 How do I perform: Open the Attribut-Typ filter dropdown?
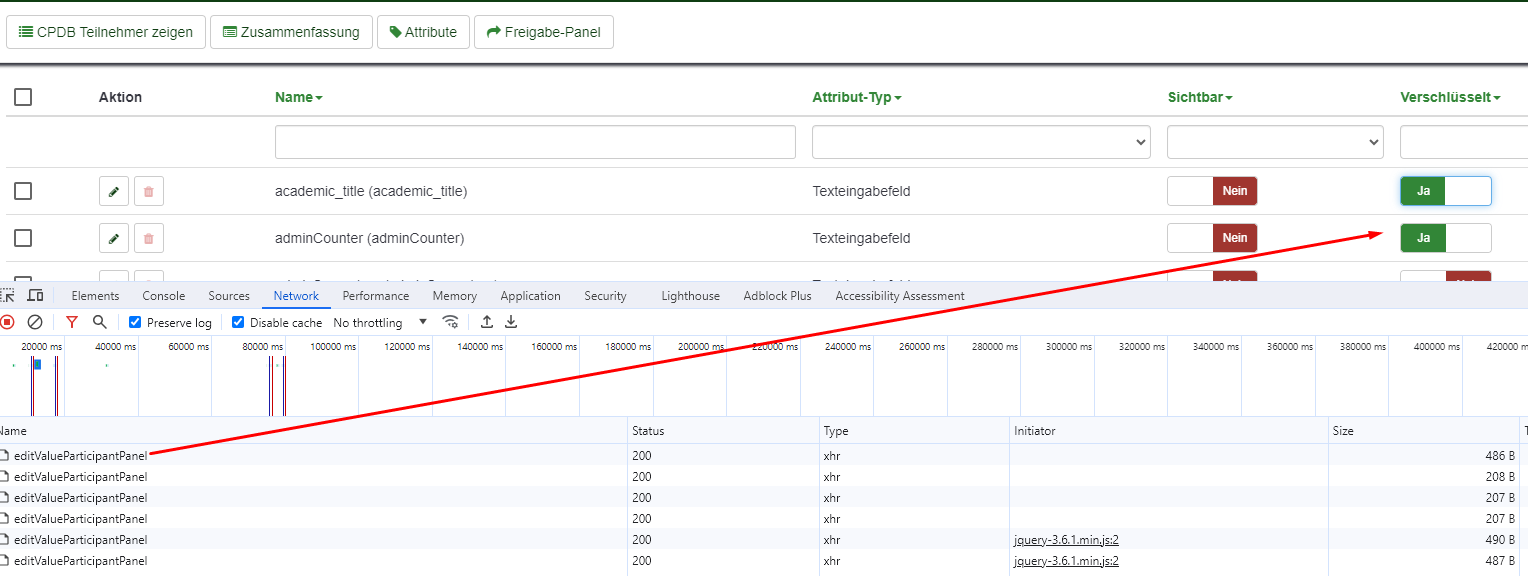[981, 142]
